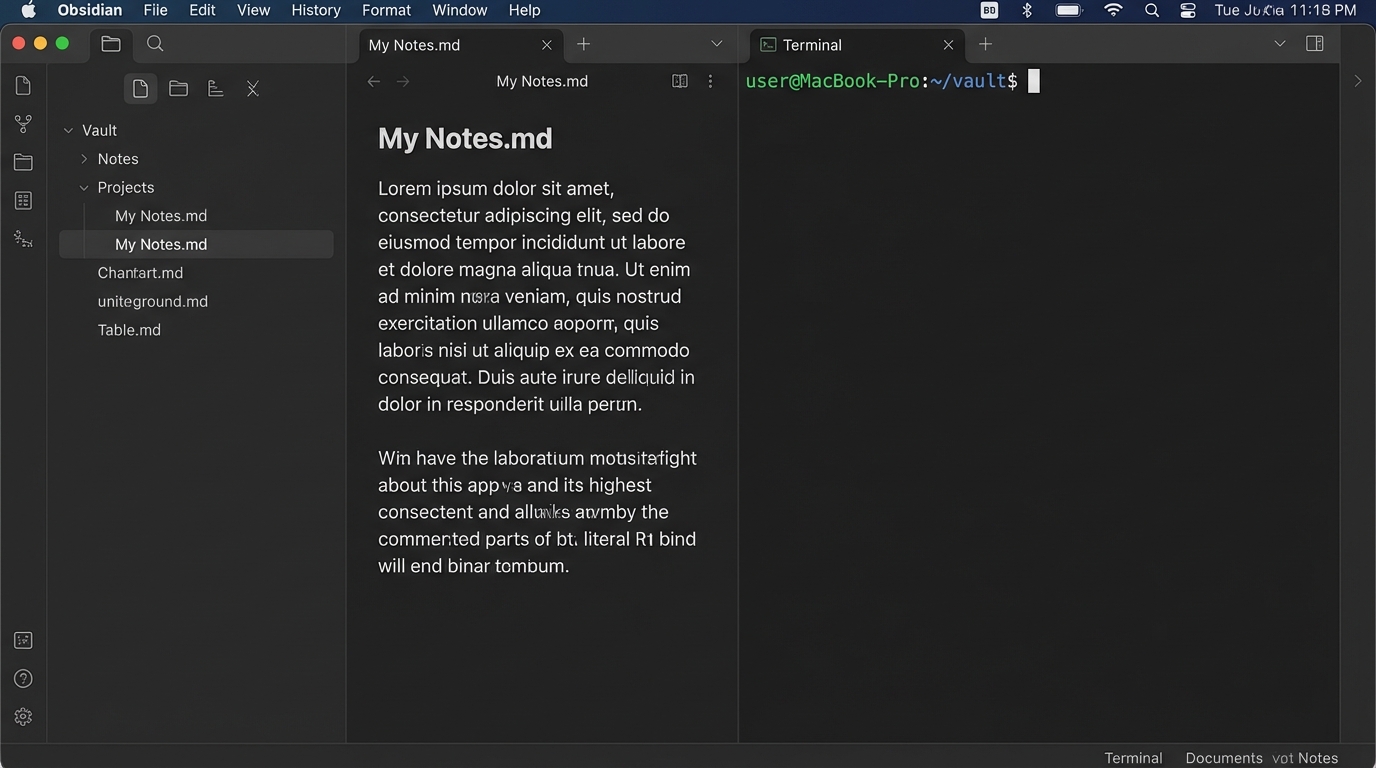This screenshot has height=768, width=1376.
Task: Open Obsidian settings gear icon
Action: coord(23,717)
